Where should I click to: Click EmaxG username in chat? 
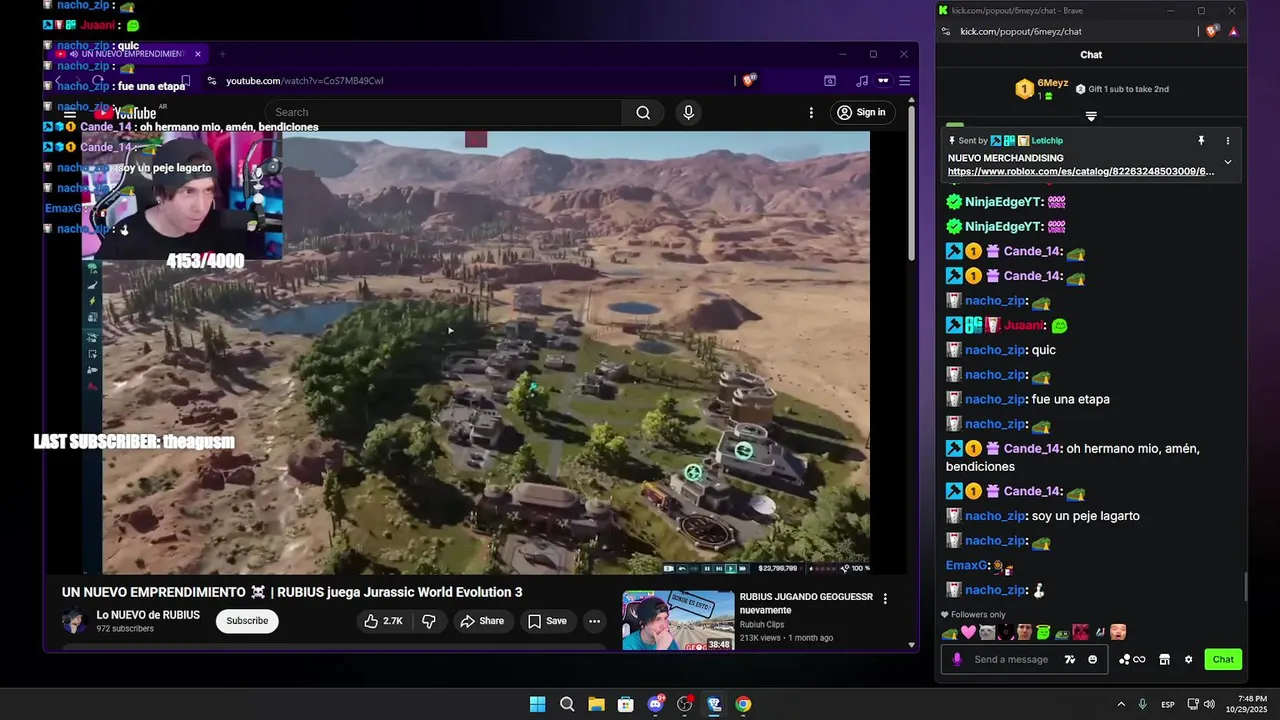pos(966,566)
